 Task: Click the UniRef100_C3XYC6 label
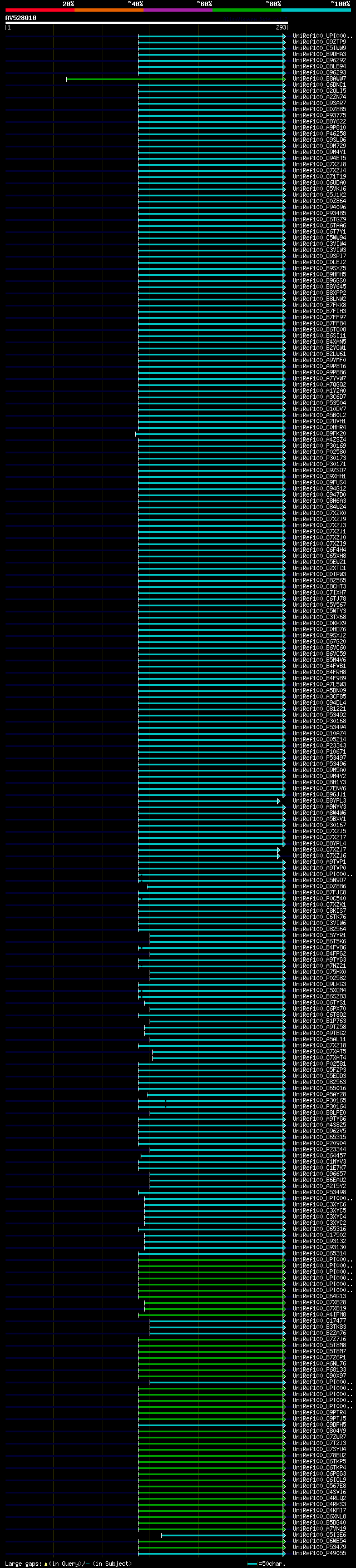319,1205
